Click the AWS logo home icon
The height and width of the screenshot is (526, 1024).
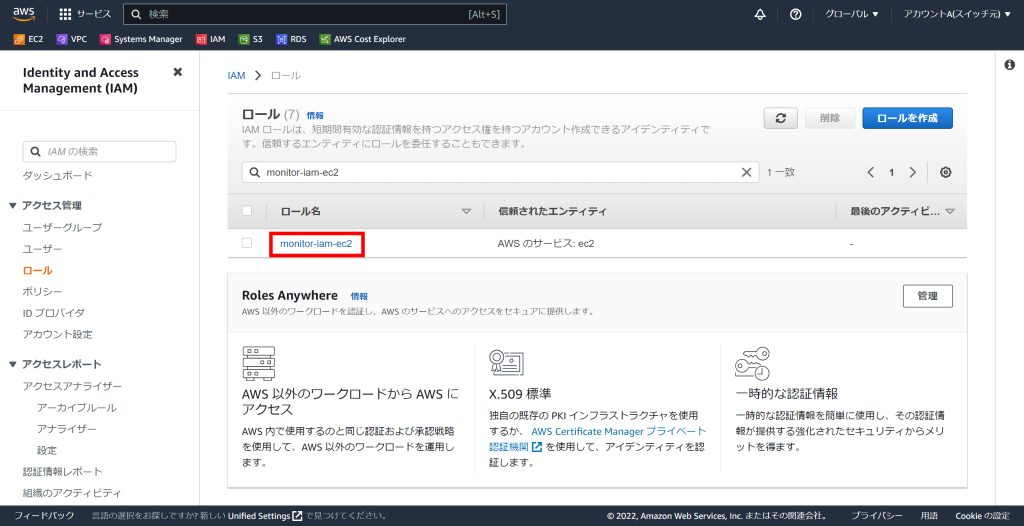24,14
